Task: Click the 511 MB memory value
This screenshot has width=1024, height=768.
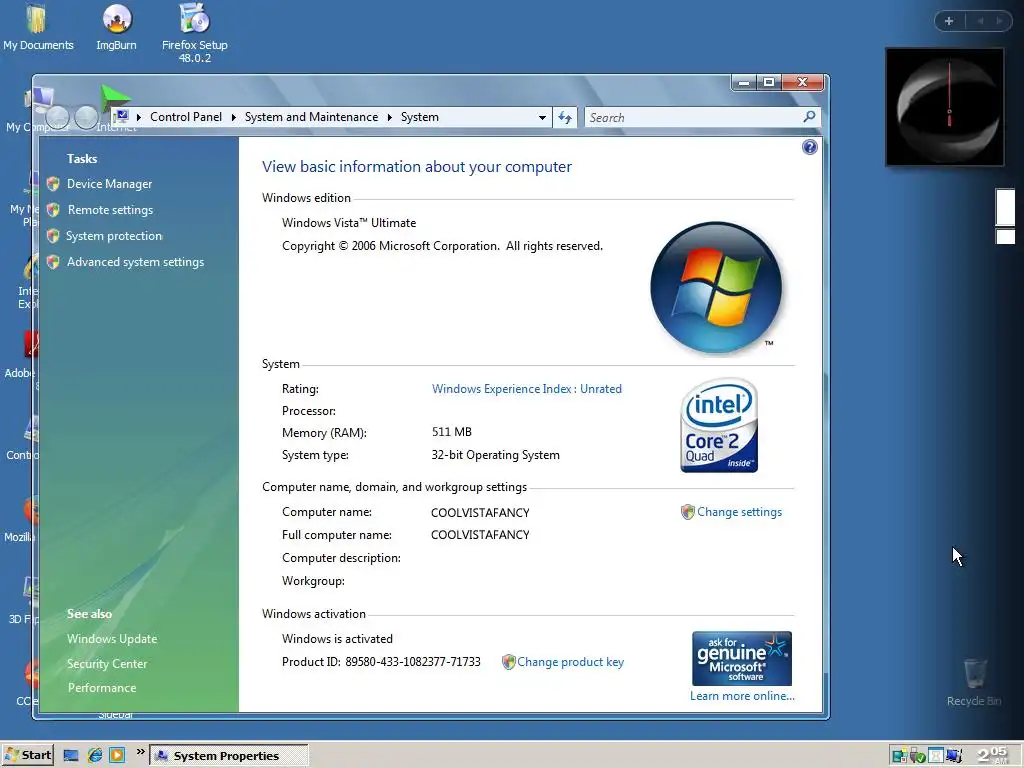Action: pyautogui.click(x=451, y=432)
